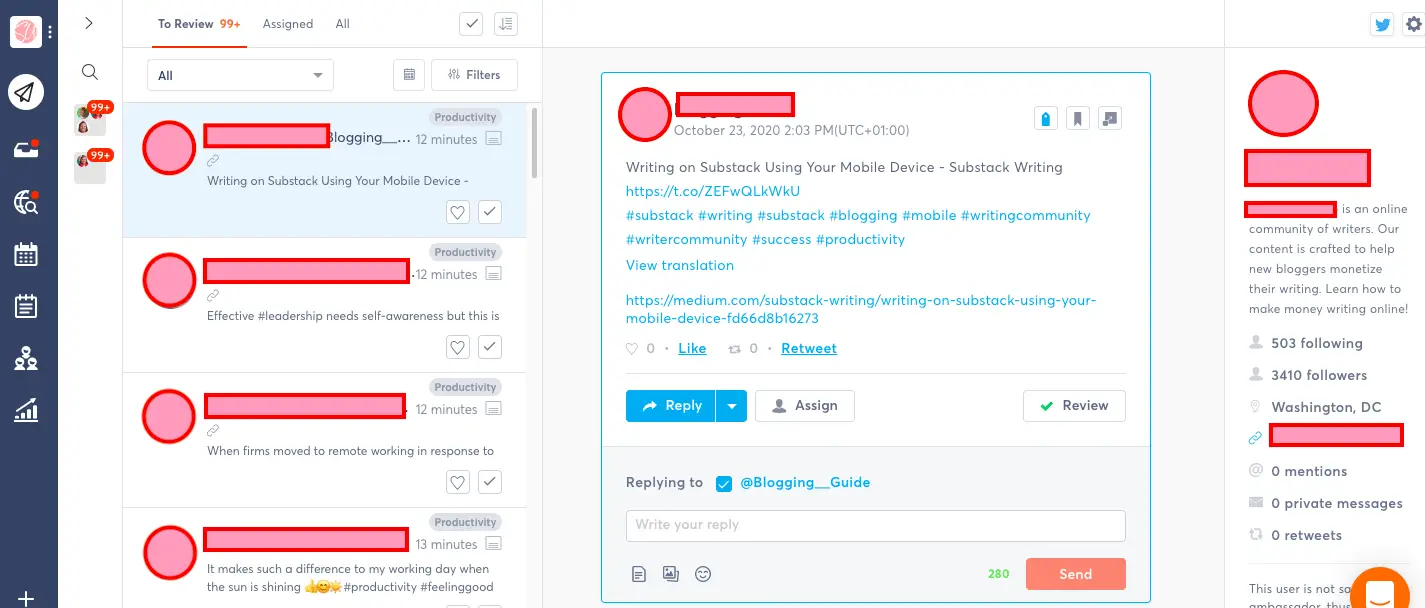Image resolution: width=1425 pixels, height=608 pixels.
Task: Expand the Reply options dropdown arrow
Action: click(x=732, y=406)
